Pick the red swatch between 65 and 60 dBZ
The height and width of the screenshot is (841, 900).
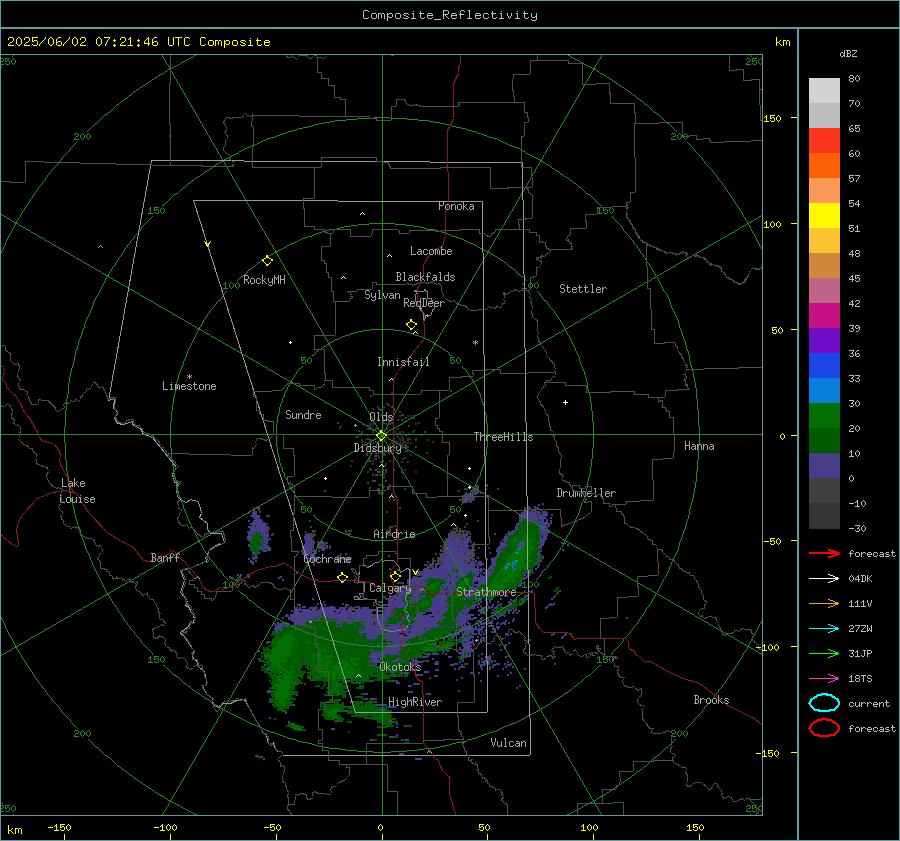click(x=824, y=141)
